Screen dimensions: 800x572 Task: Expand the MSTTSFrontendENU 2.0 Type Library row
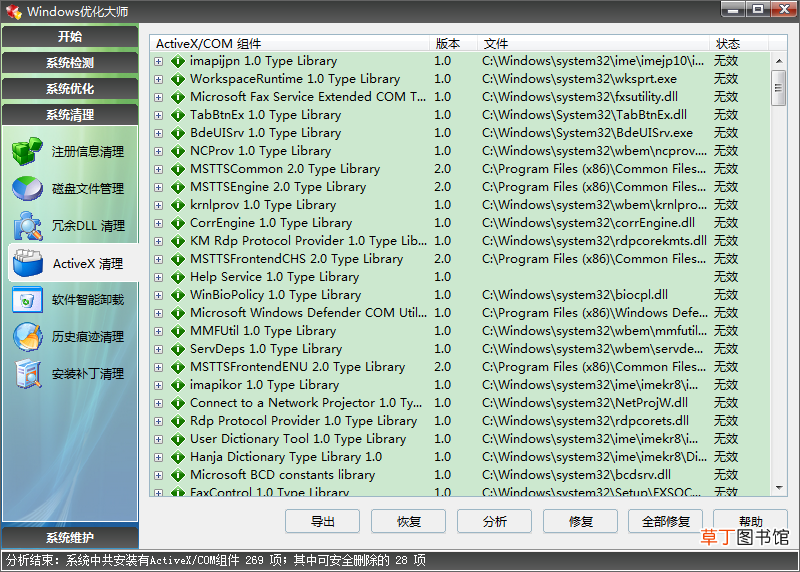[159, 367]
